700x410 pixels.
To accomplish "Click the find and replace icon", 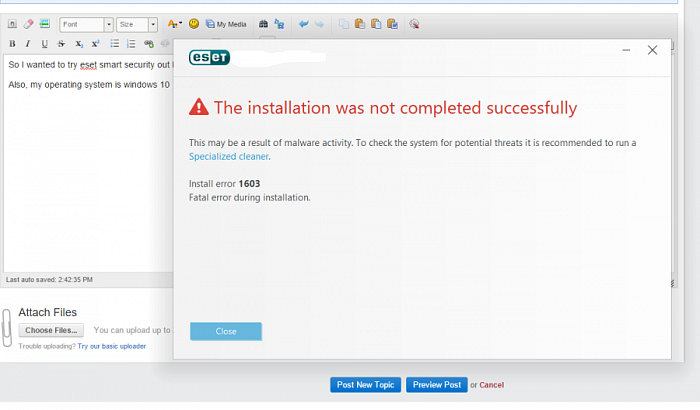I will [x=279, y=24].
